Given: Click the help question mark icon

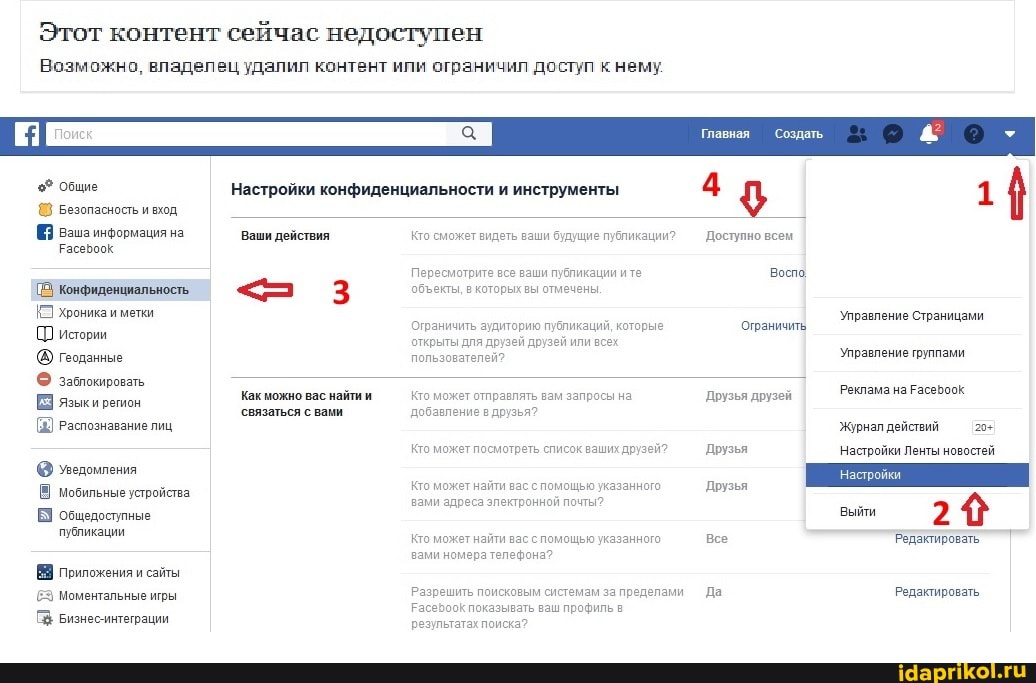Looking at the screenshot, I should pos(973,134).
